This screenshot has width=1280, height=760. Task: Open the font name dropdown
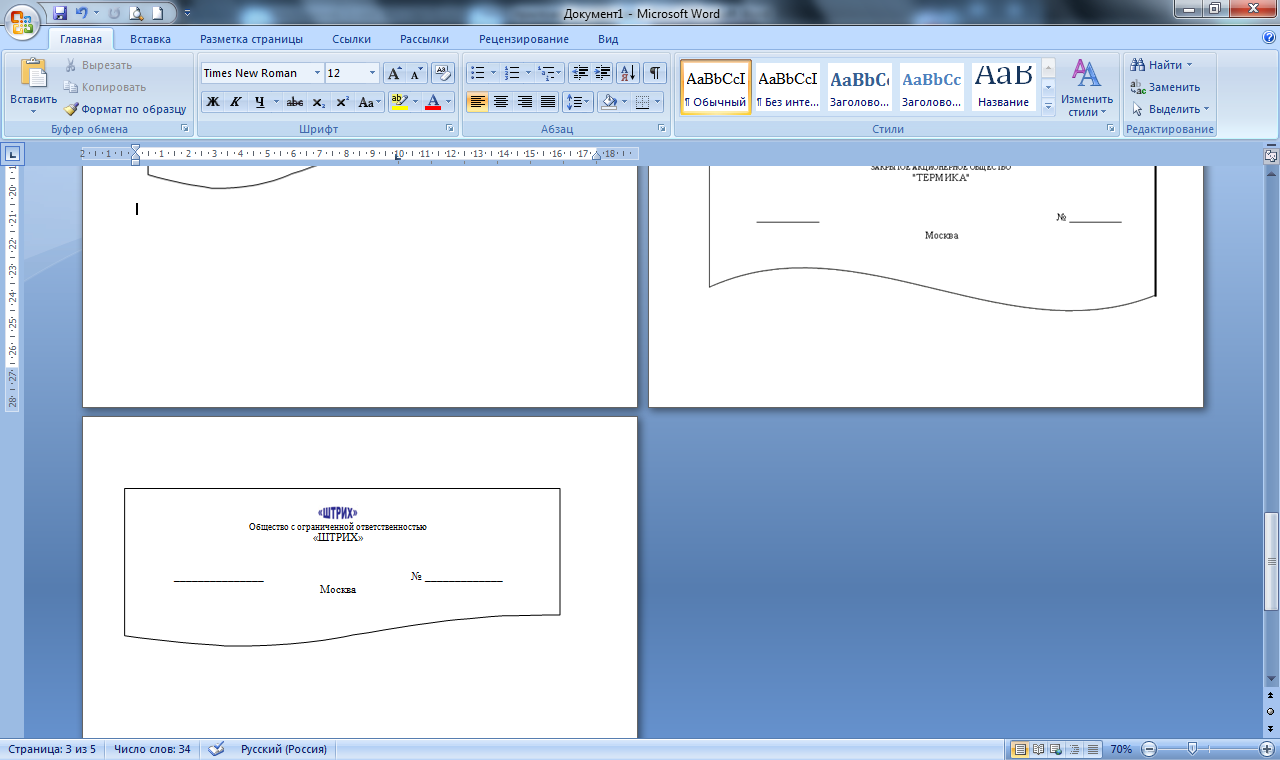click(x=317, y=73)
